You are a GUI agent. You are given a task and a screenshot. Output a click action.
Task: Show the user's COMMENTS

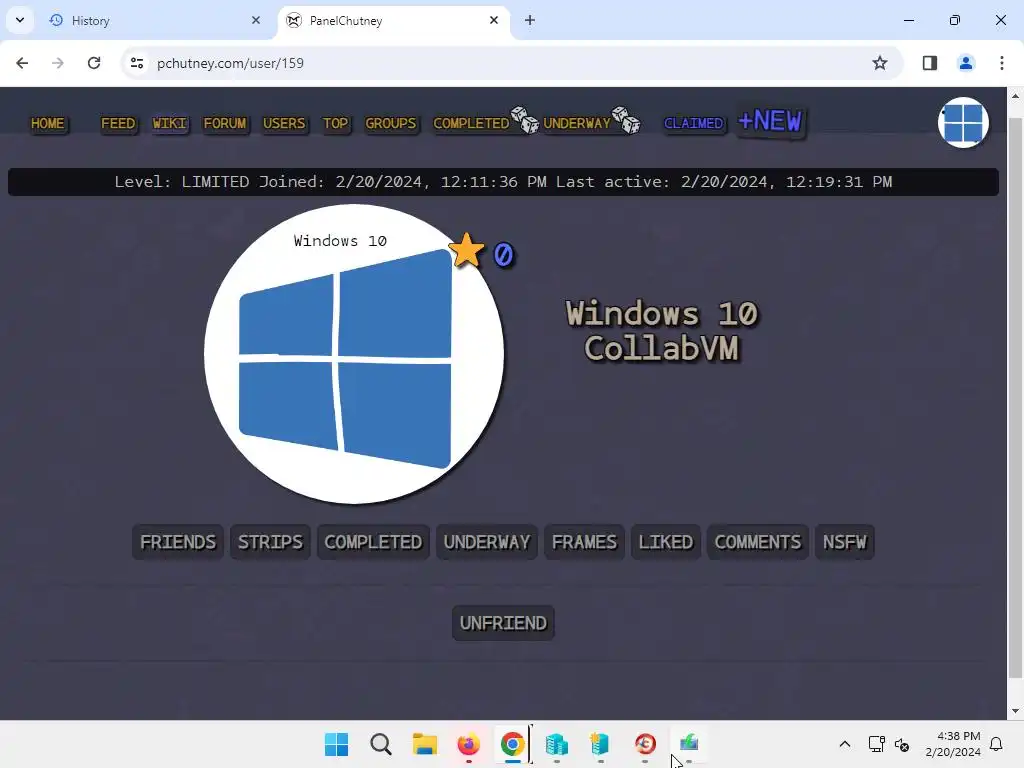click(758, 542)
